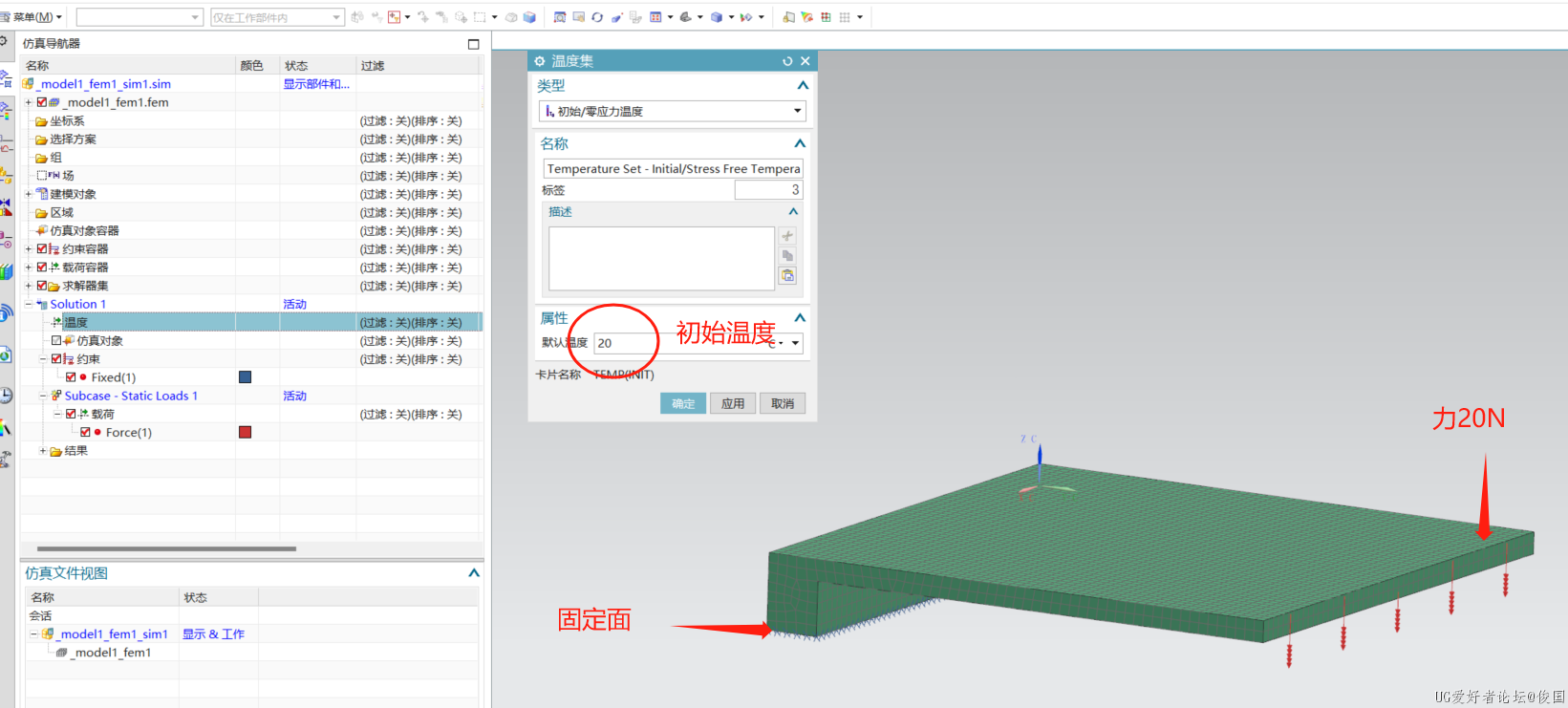Screen dimensions: 1568x708
Task: Click the 确定 button
Action: [683, 403]
